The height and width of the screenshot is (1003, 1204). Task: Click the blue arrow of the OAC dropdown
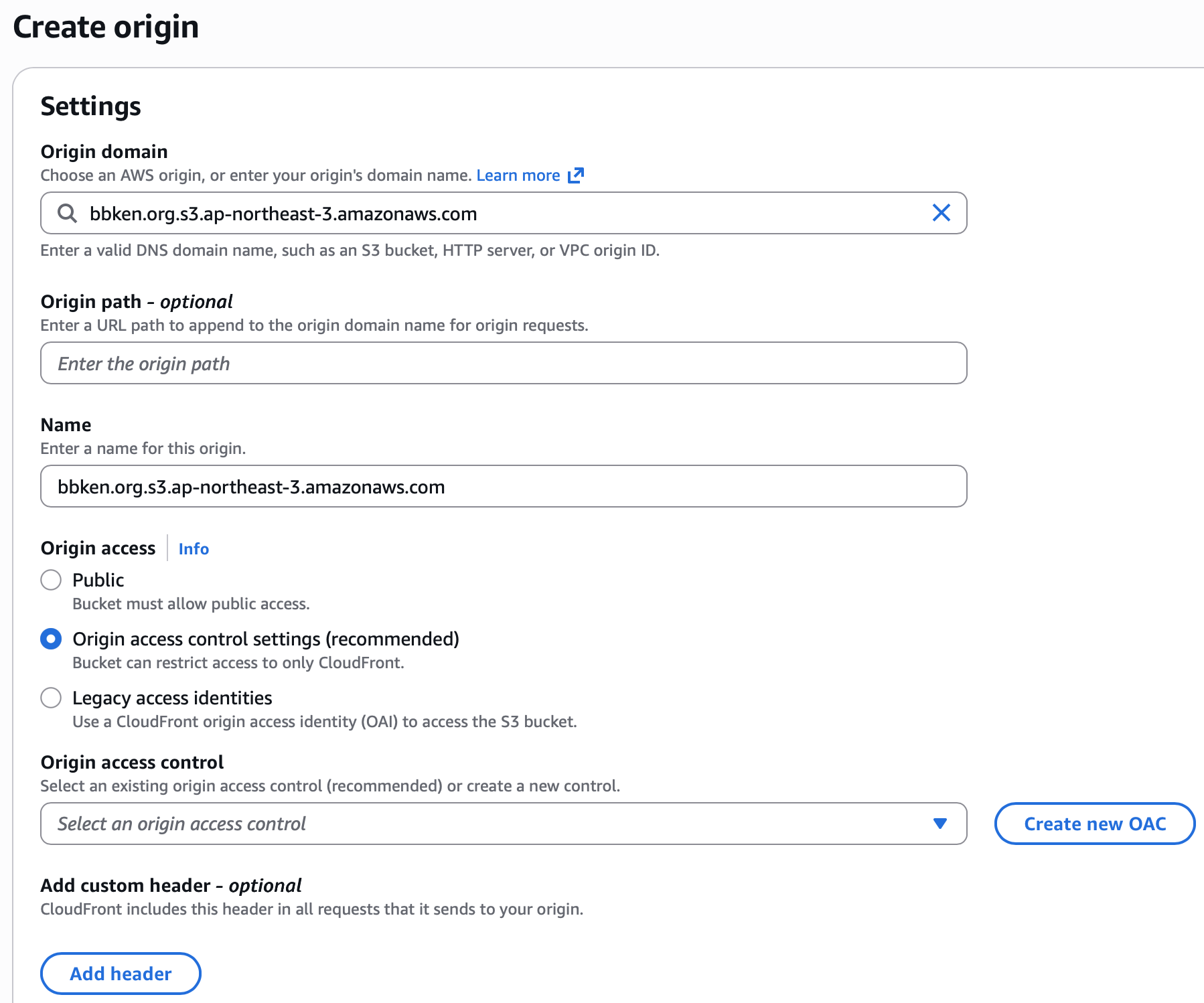click(x=939, y=824)
